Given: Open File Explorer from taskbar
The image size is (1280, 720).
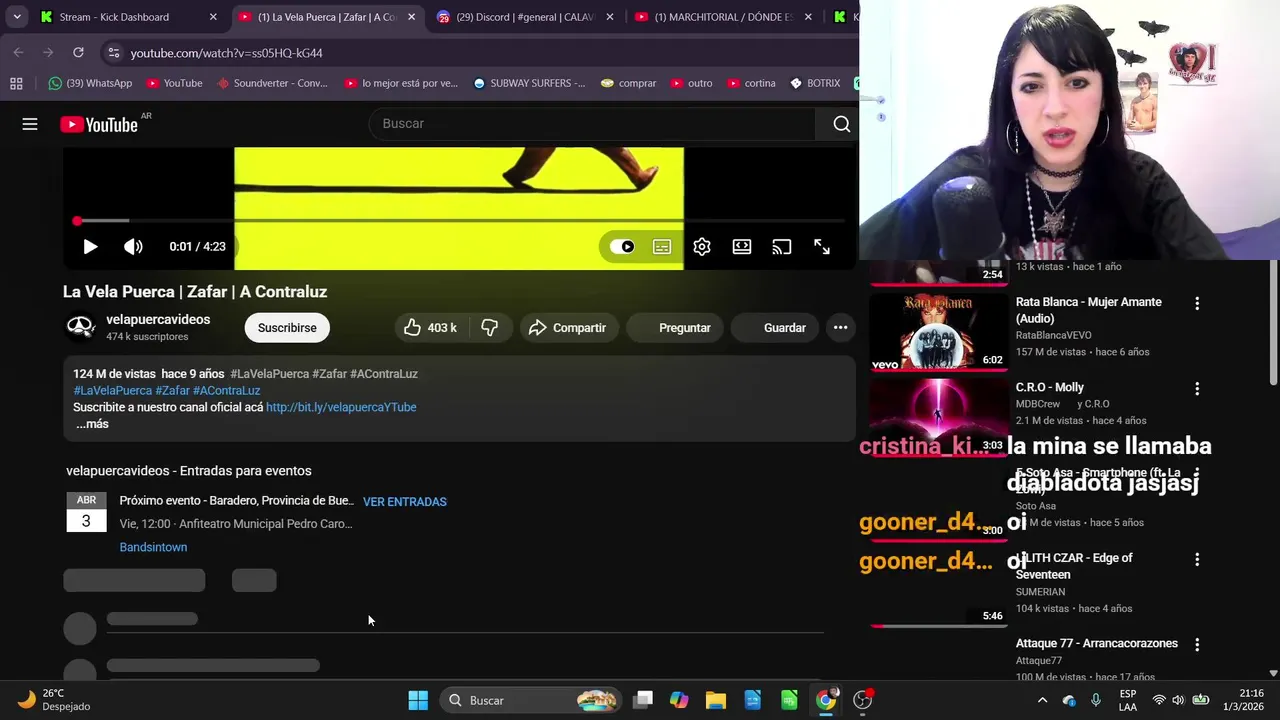Looking at the screenshot, I should click(716, 700).
